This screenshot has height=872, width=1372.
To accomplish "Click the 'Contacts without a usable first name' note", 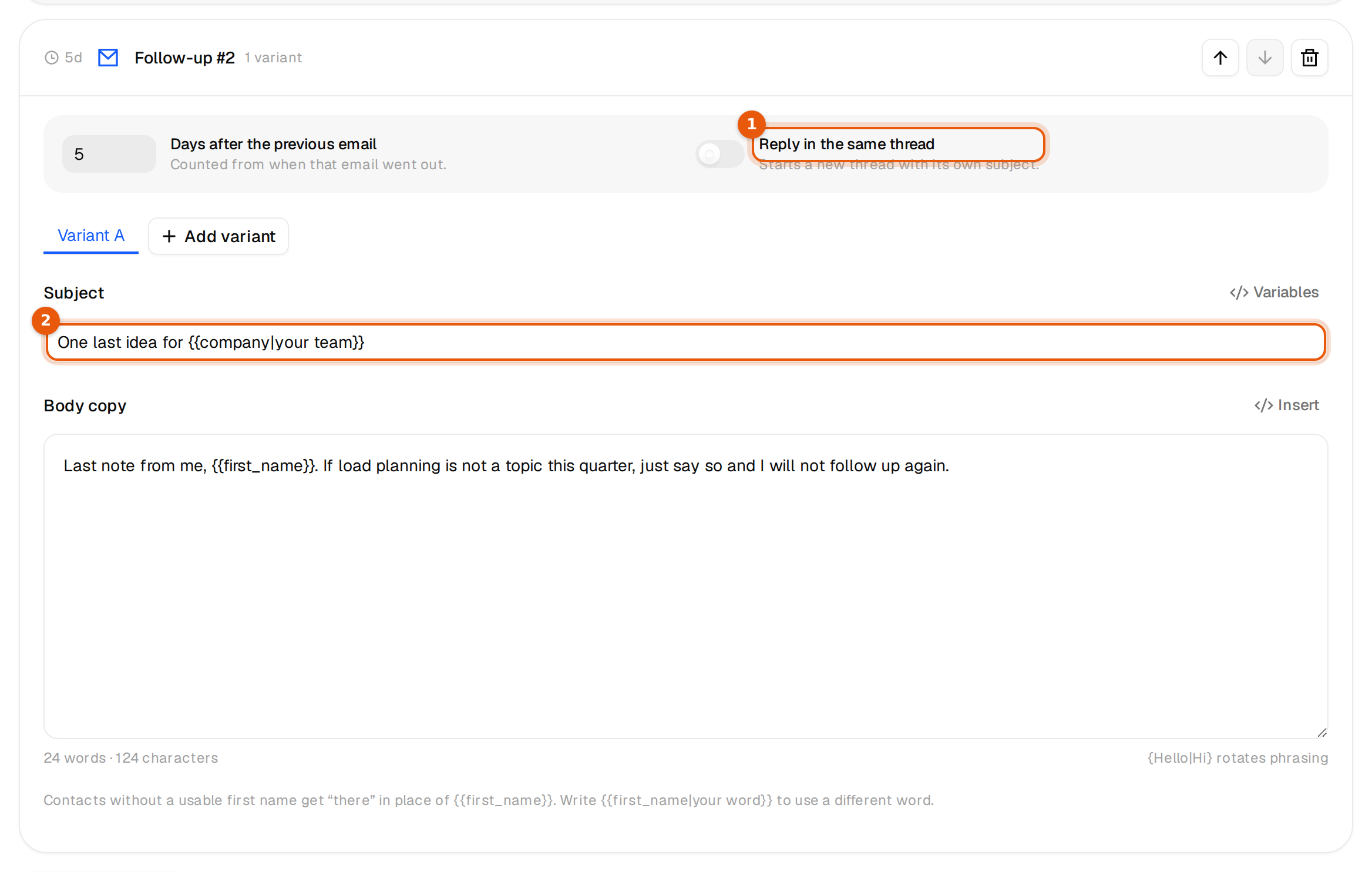I will [x=489, y=800].
